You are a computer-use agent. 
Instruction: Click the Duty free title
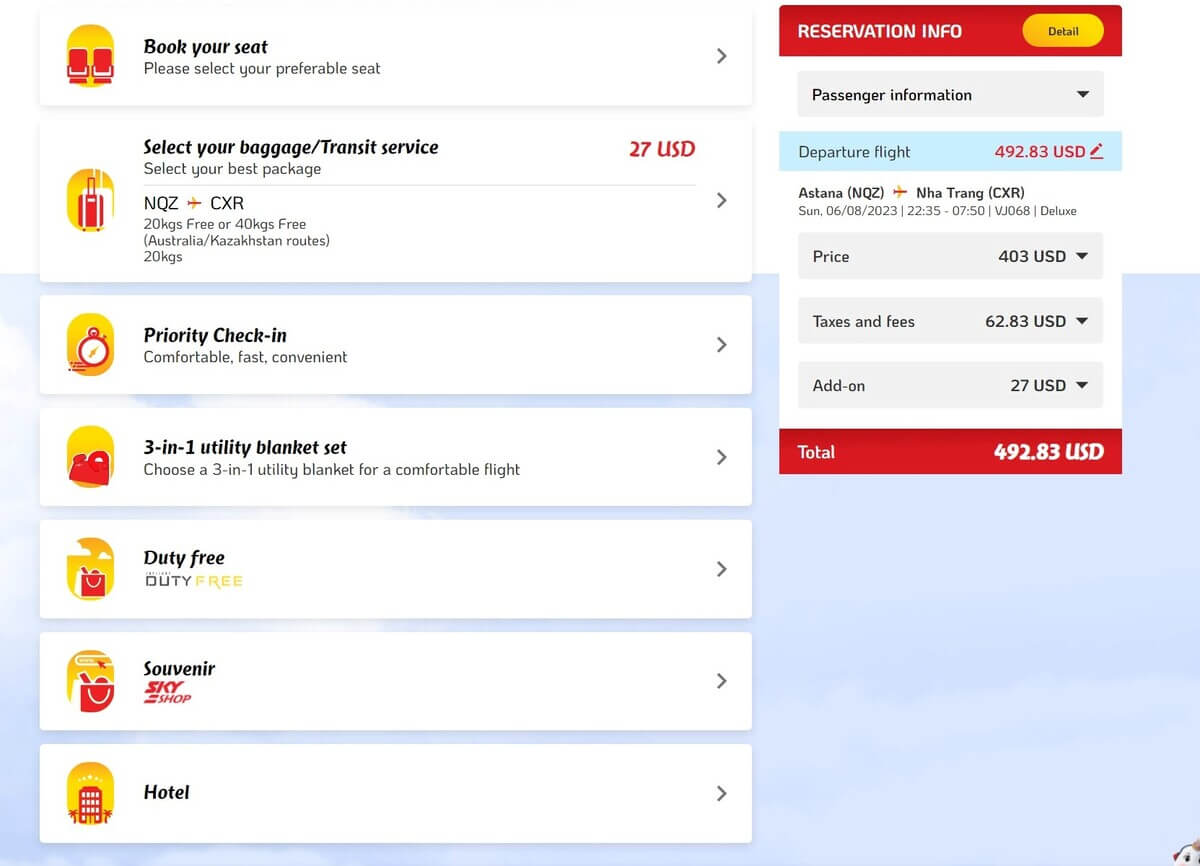tap(184, 557)
